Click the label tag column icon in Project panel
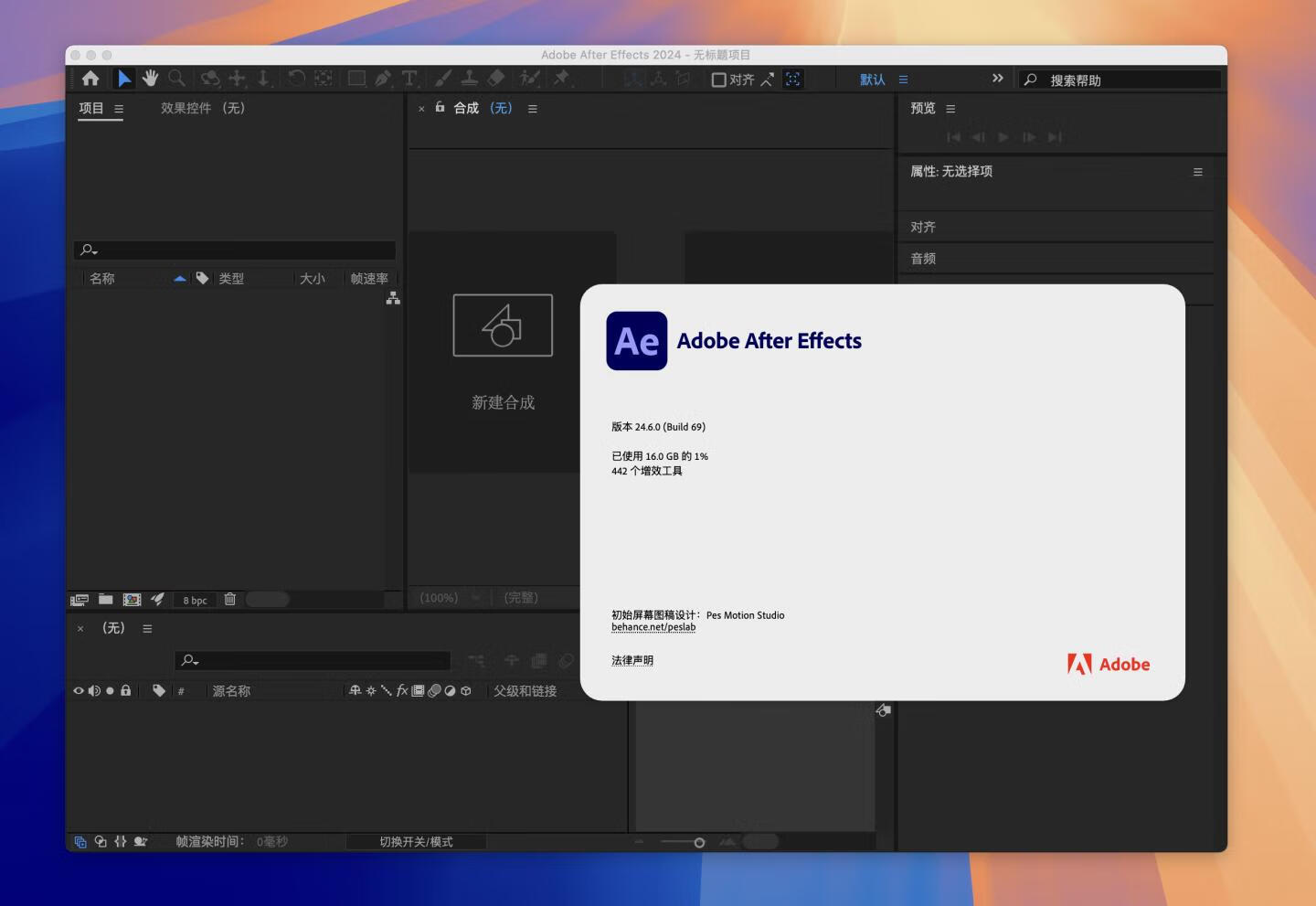The height and width of the screenshot is (906, 1316). (x=202, y=278)
